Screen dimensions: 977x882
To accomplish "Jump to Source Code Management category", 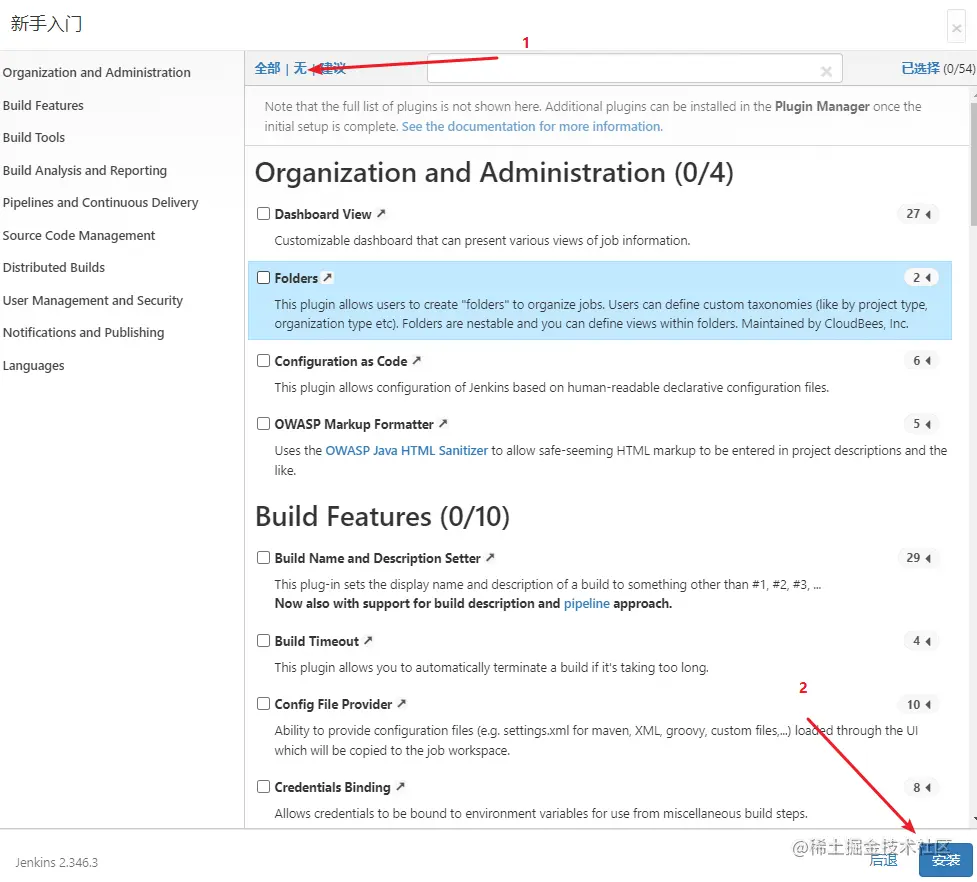I will [x=79, y=235].
